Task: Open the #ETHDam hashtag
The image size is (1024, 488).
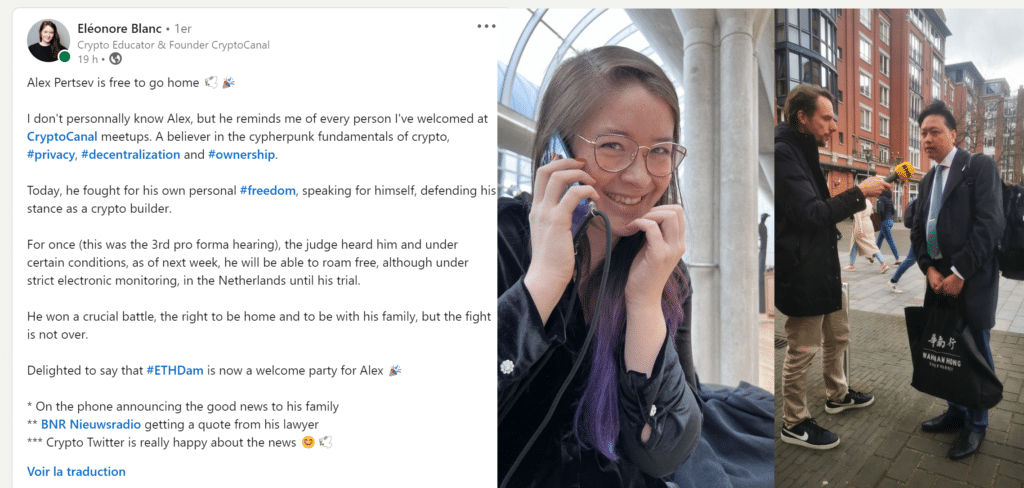Action: tap(175, 370)
